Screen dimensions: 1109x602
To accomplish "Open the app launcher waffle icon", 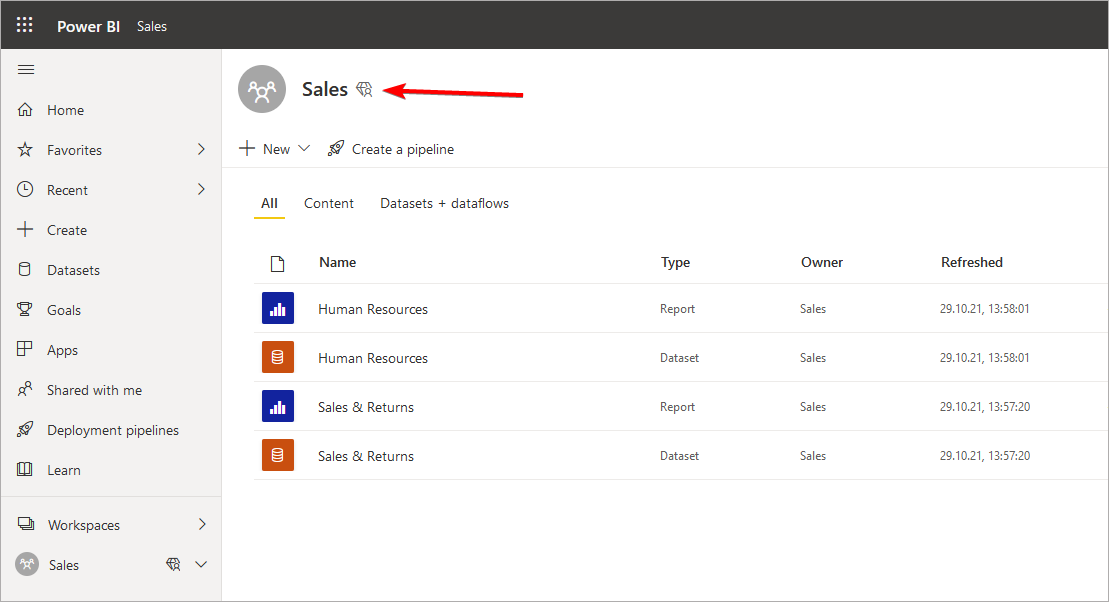I will pyautogui.click(x=24, y=26).
